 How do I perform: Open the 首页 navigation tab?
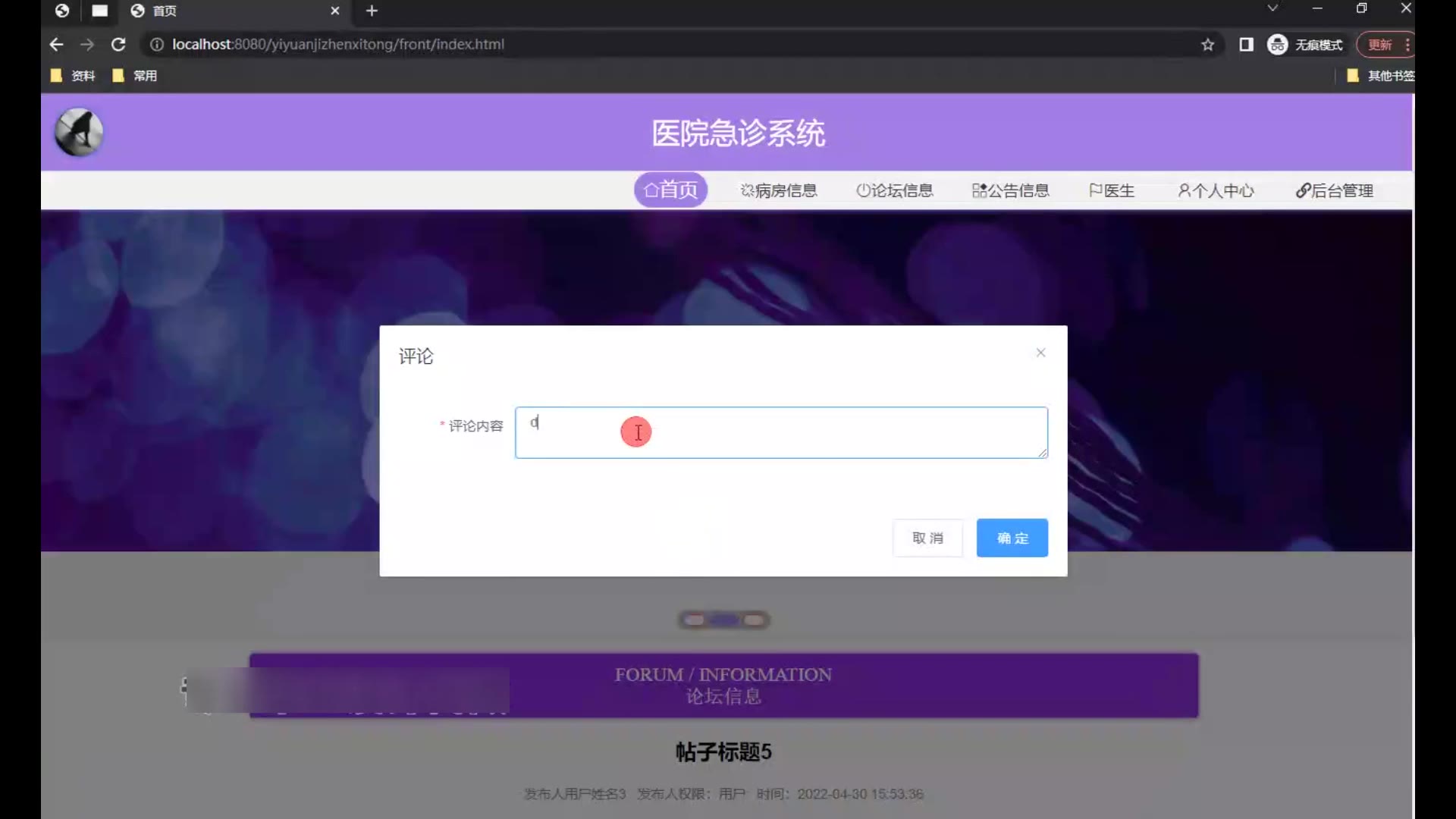(670, 190)
